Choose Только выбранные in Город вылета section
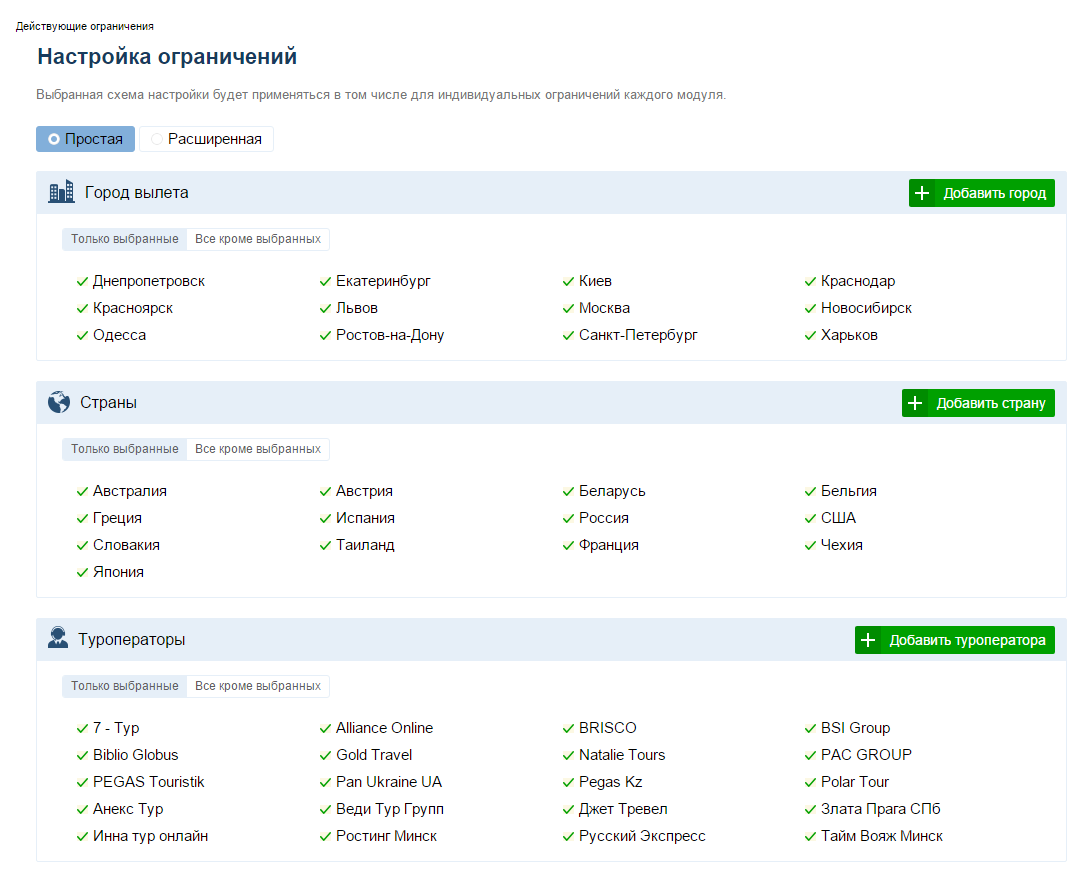 pyautogui.click(x=125, y=239)
